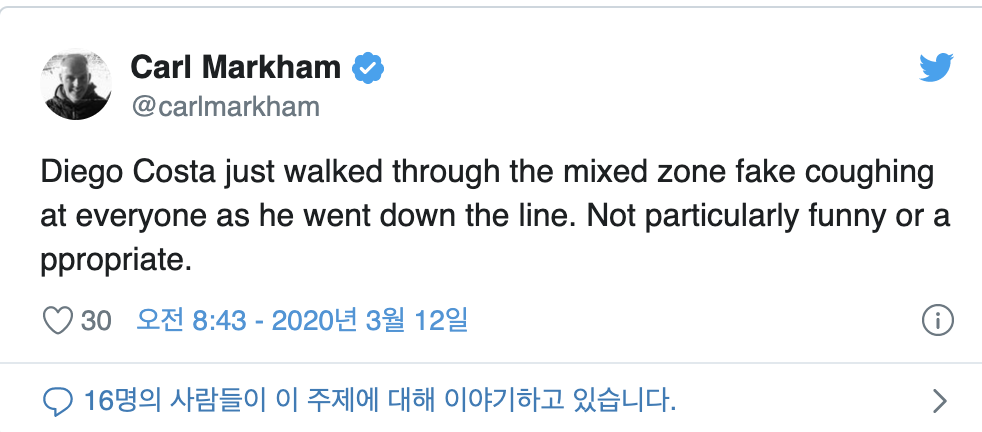Open the tweet info icon
The image size is (982, 432).
pyautogui.click(x=936, y=320)
